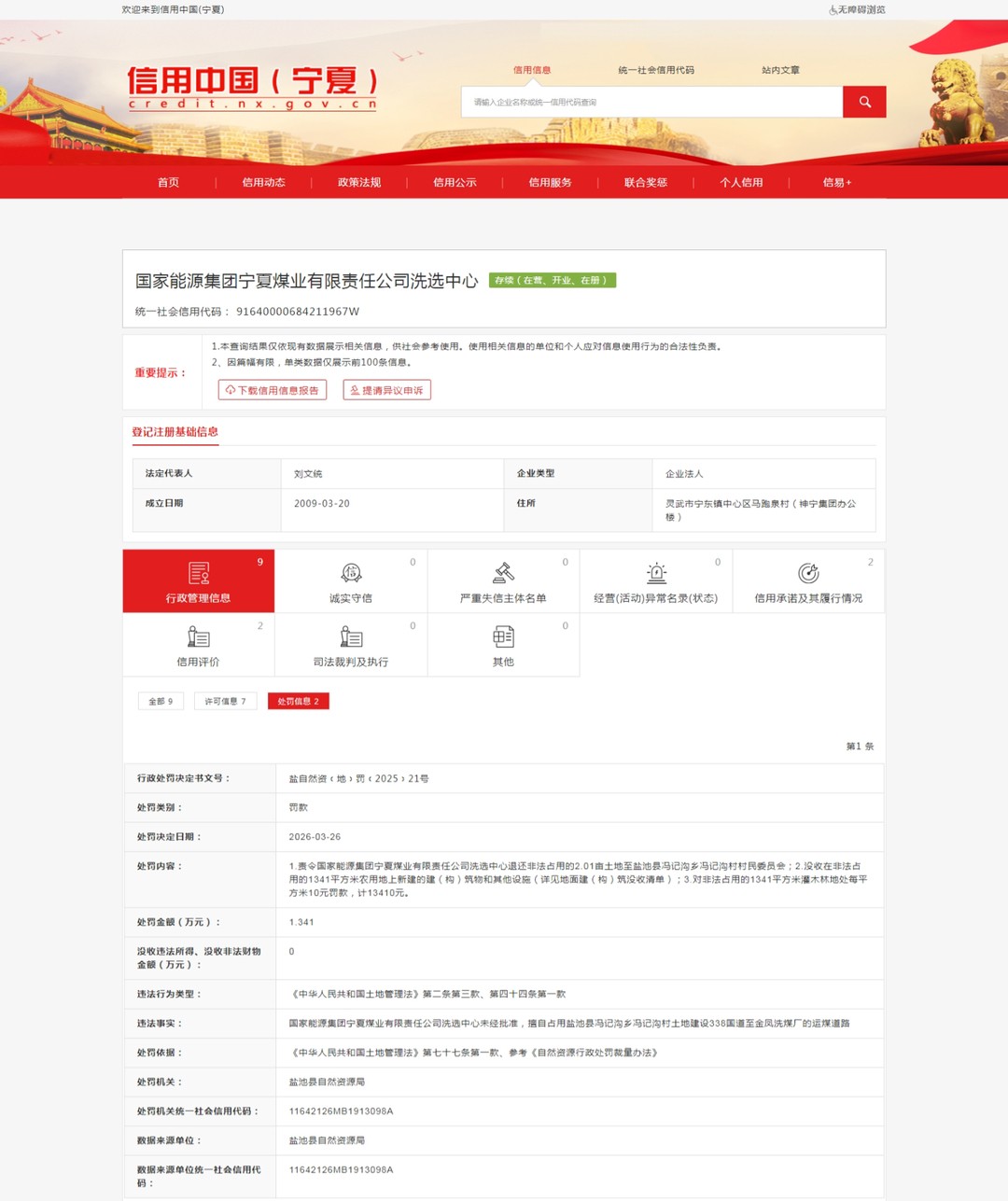This screenshot has height=1201, width=1008.
Task: Click 提请异议申诉 button
Action: (x=386, y=390)
